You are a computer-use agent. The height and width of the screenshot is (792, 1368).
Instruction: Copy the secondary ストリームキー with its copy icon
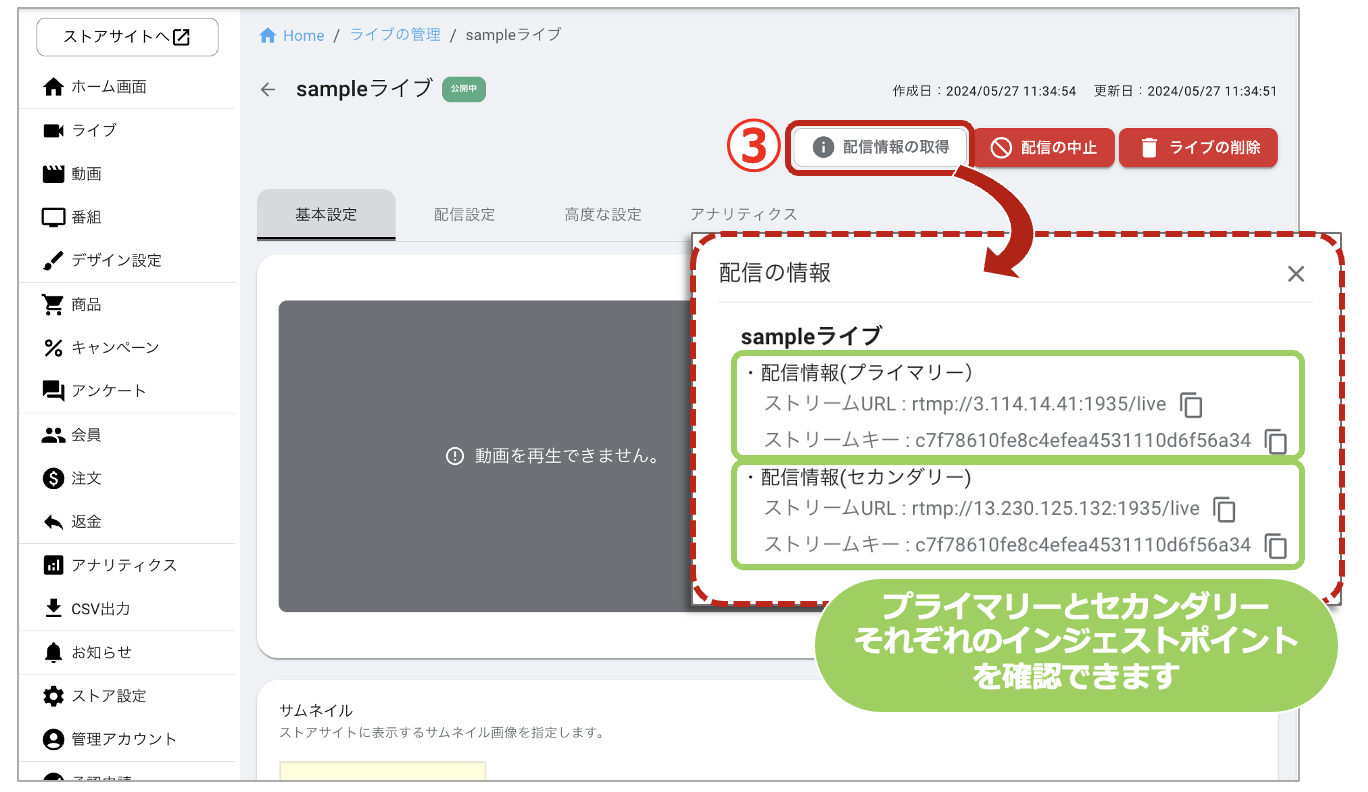1276,546
